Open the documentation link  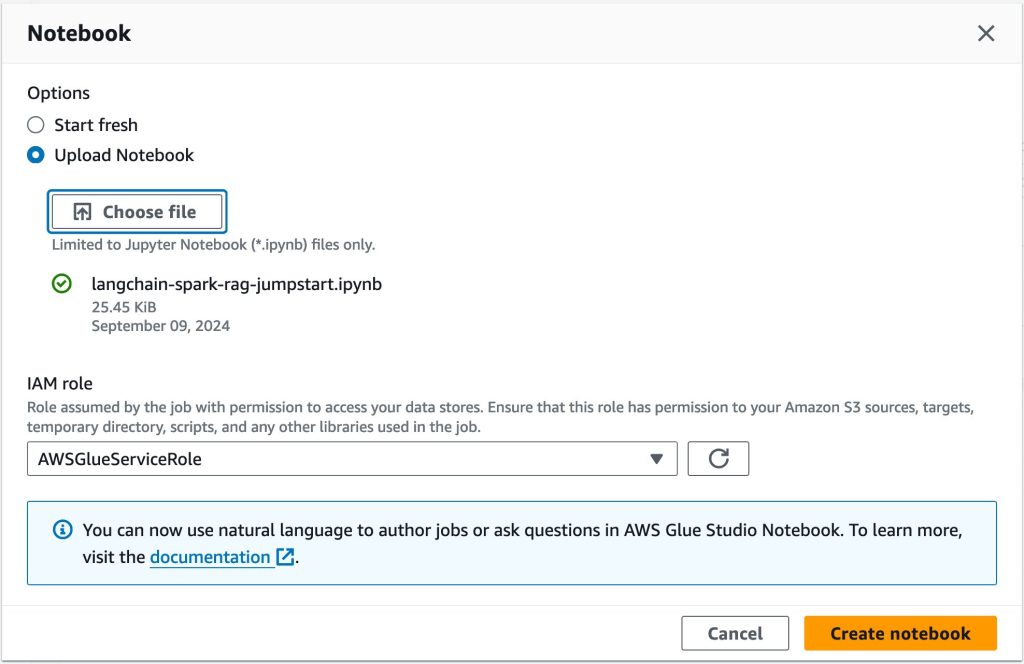click(x=222, y=557)
